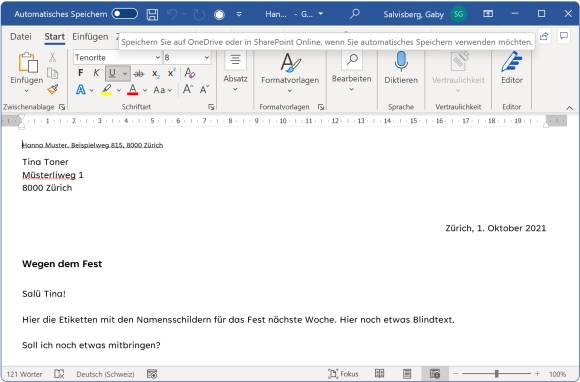Open the Quick Access Toolbar customize arrow

pos(239,14)
